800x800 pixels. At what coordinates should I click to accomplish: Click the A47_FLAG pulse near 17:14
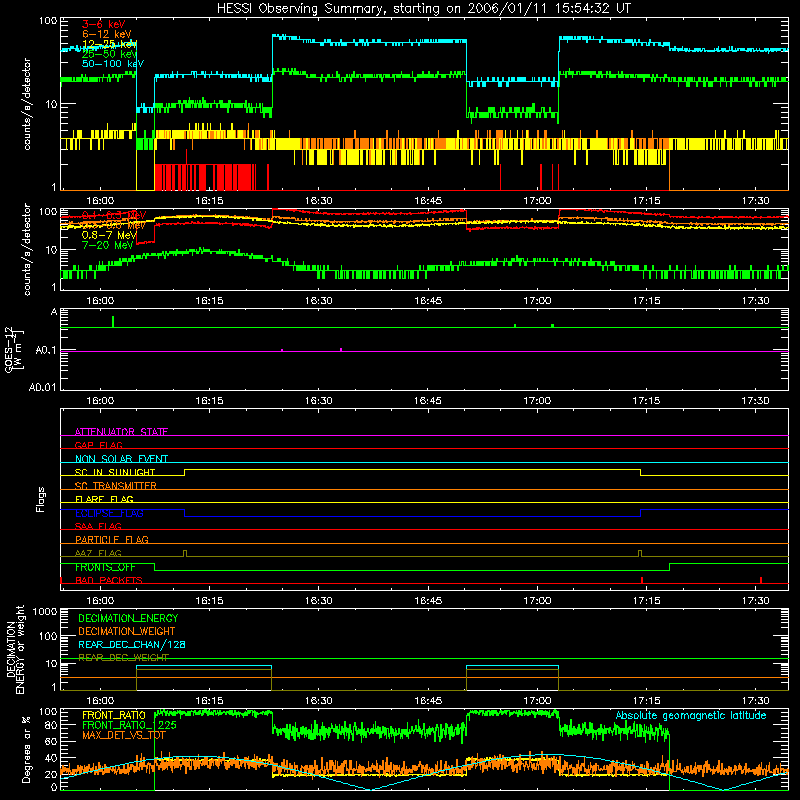click(x=640, y=554)
